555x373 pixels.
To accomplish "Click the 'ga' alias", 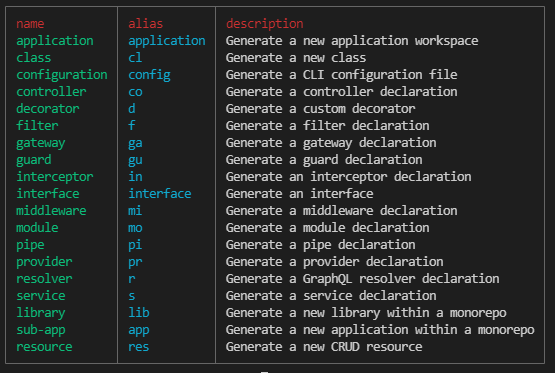I will click(x=135, y=143).
